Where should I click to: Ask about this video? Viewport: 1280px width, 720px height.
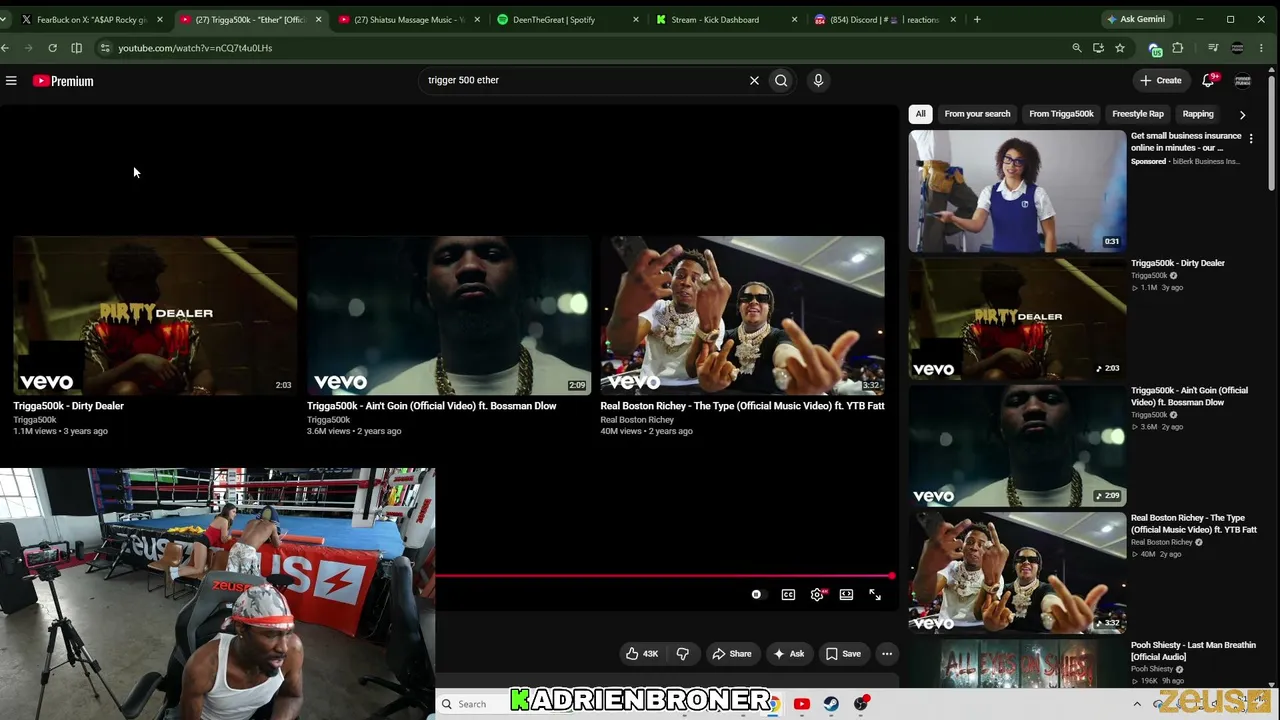[x=788, y=654]
